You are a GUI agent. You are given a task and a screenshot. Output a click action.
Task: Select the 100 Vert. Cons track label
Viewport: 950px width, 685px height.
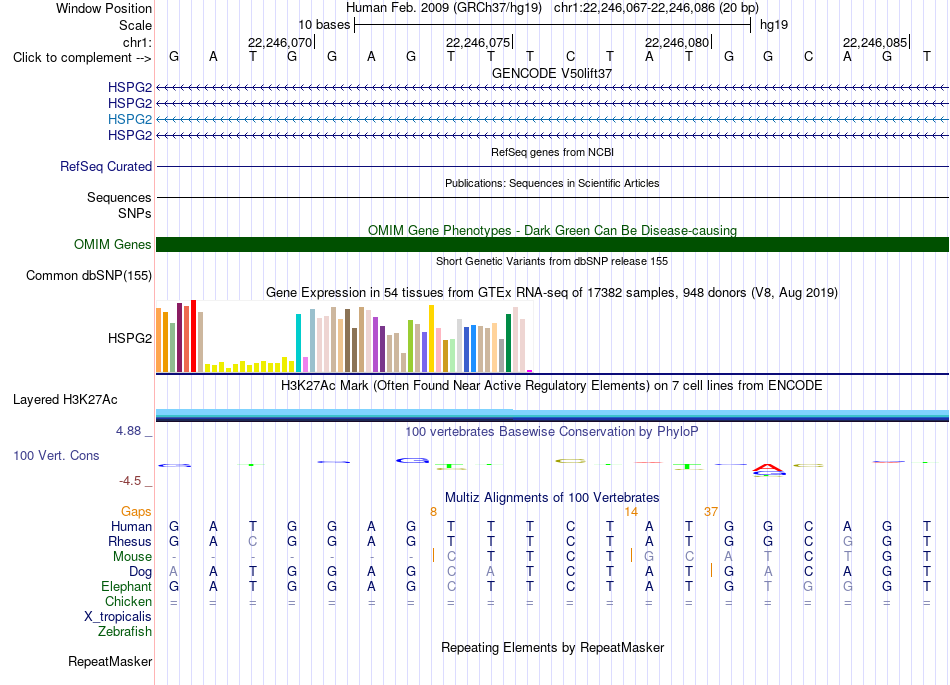(x=56, y=455)
